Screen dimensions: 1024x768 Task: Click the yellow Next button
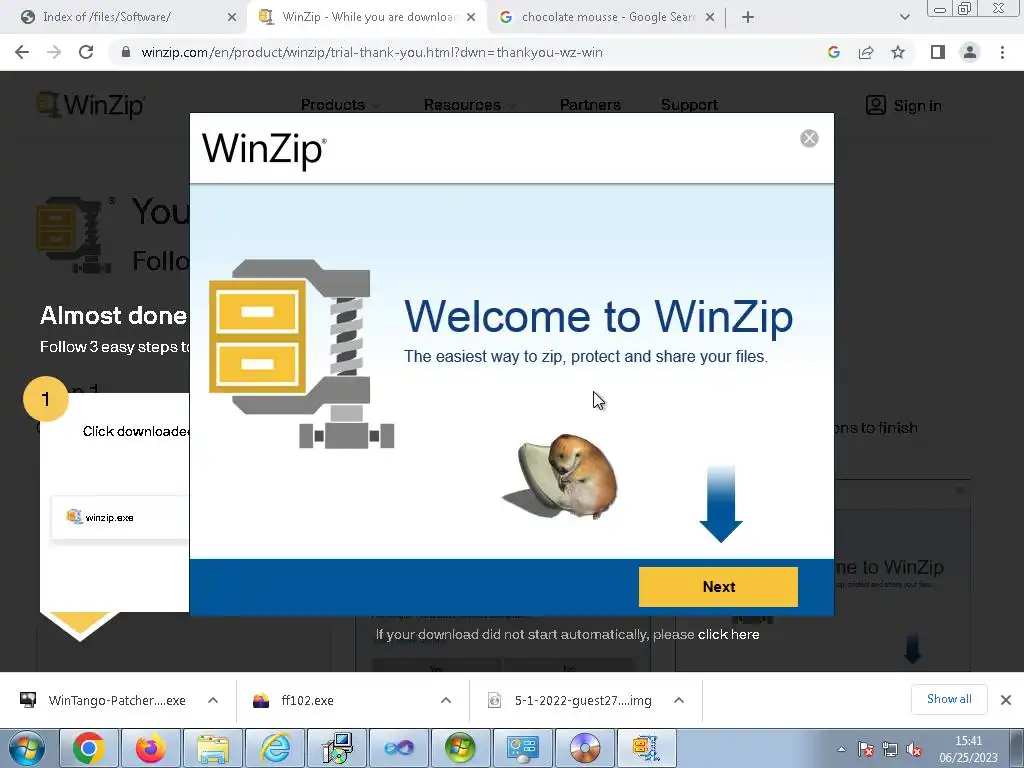718,586
